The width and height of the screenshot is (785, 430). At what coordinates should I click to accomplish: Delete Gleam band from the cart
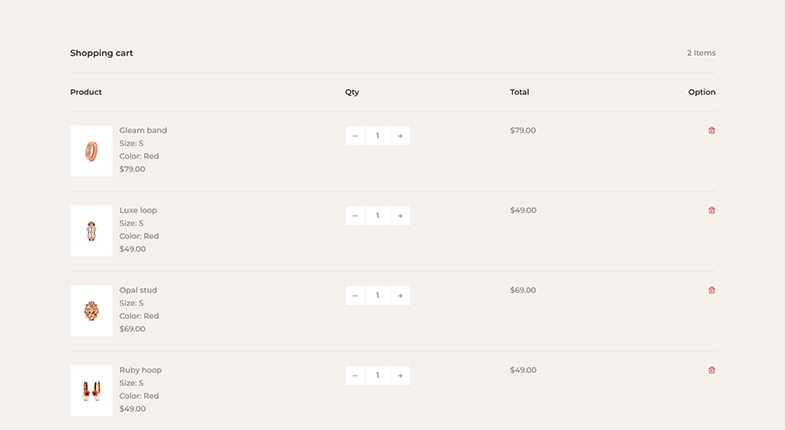coord(711,131)
